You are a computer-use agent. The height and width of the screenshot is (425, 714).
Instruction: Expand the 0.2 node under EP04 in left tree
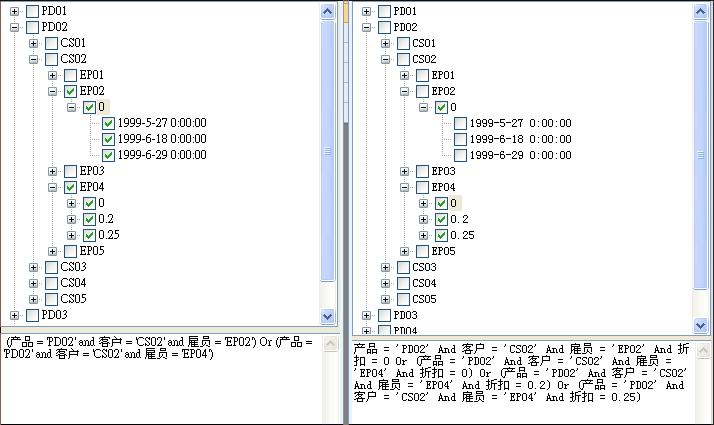coord(71,220)
